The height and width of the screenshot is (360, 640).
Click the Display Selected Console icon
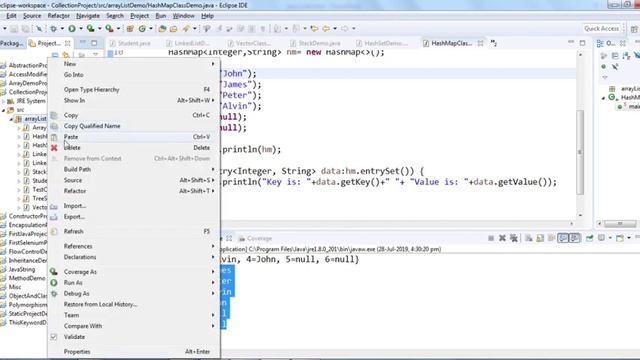pyautogui.click(x=601, y=238)
